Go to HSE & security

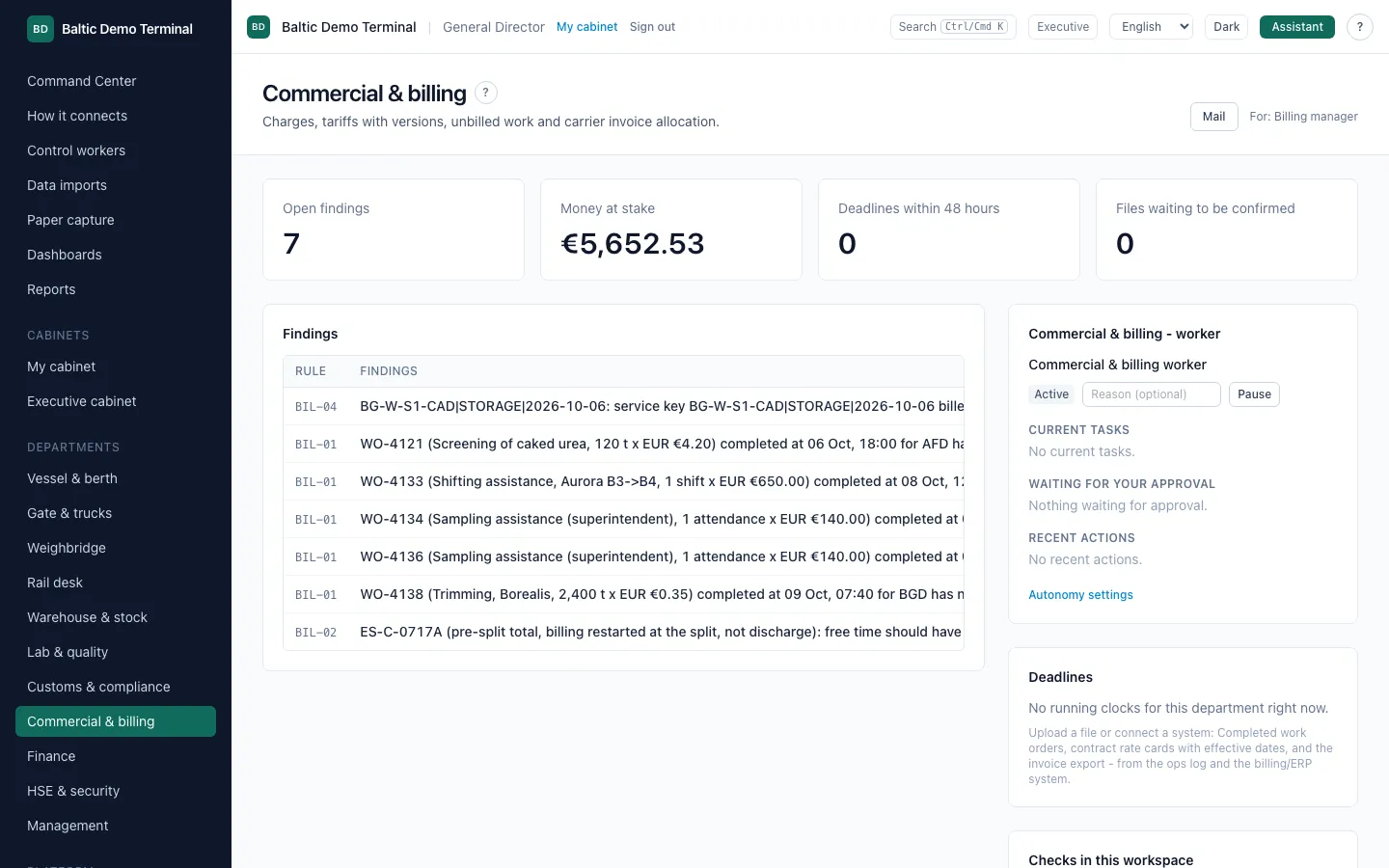(116, 791)
